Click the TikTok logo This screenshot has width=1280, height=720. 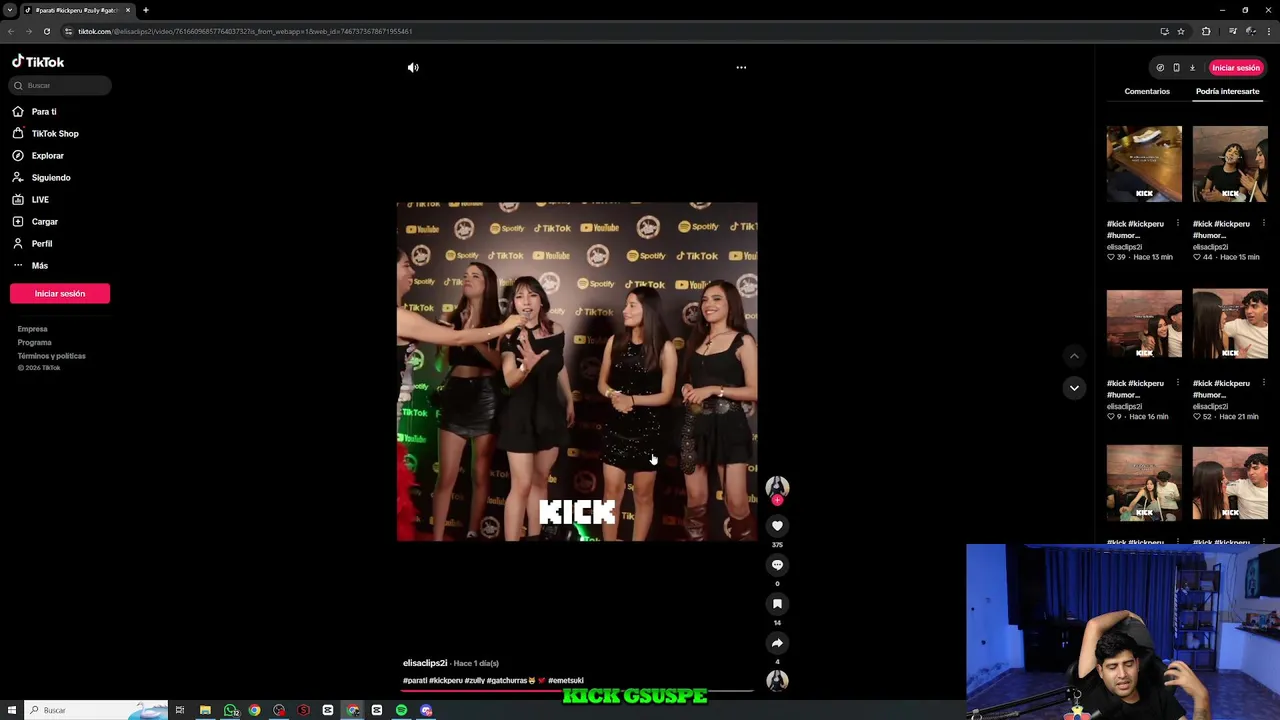coord(38,61)
